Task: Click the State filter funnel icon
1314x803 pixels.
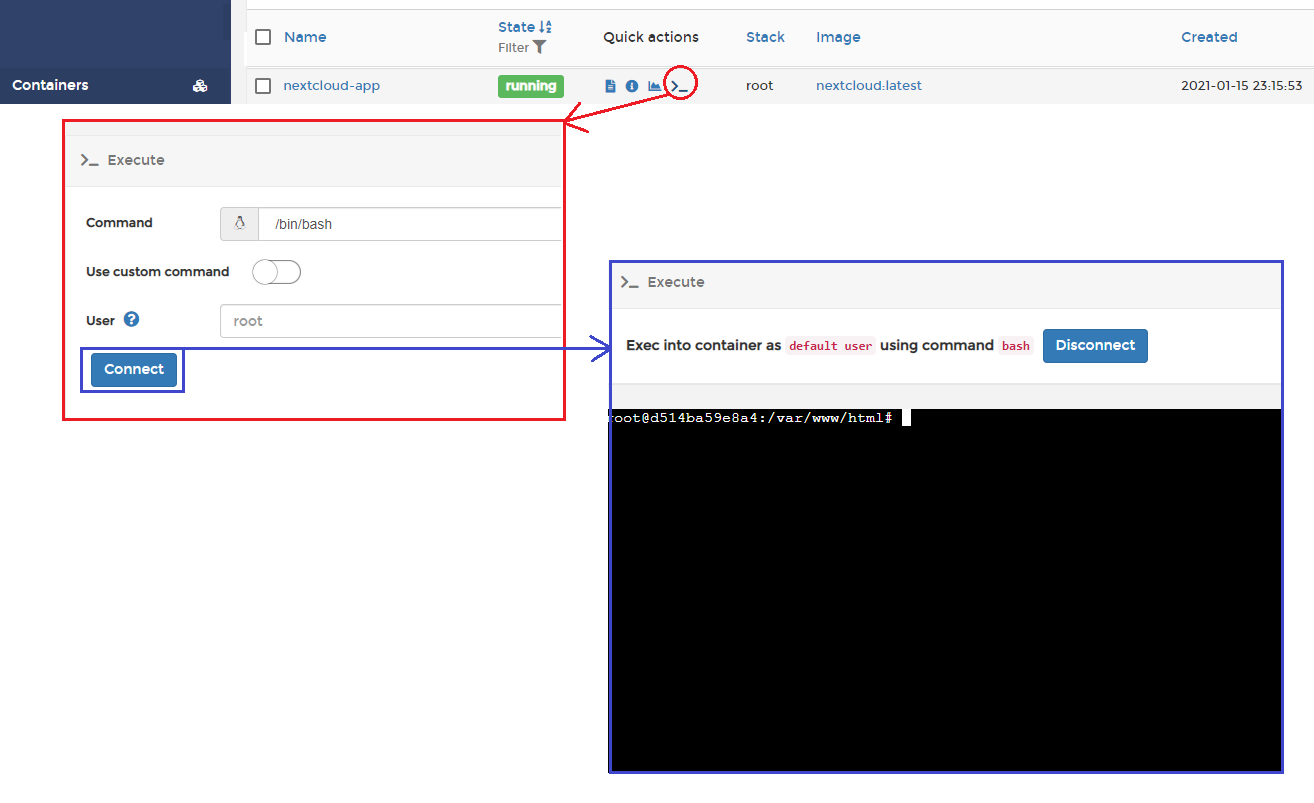Action: [x=540, y=47]
